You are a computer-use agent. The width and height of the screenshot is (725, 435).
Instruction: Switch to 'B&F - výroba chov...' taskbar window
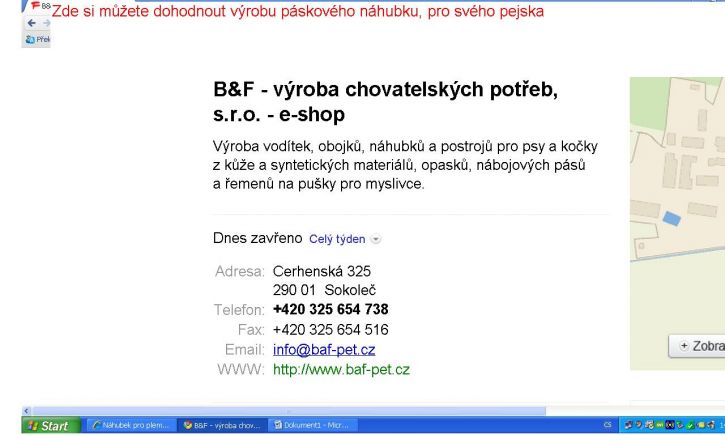pos(223,425)
